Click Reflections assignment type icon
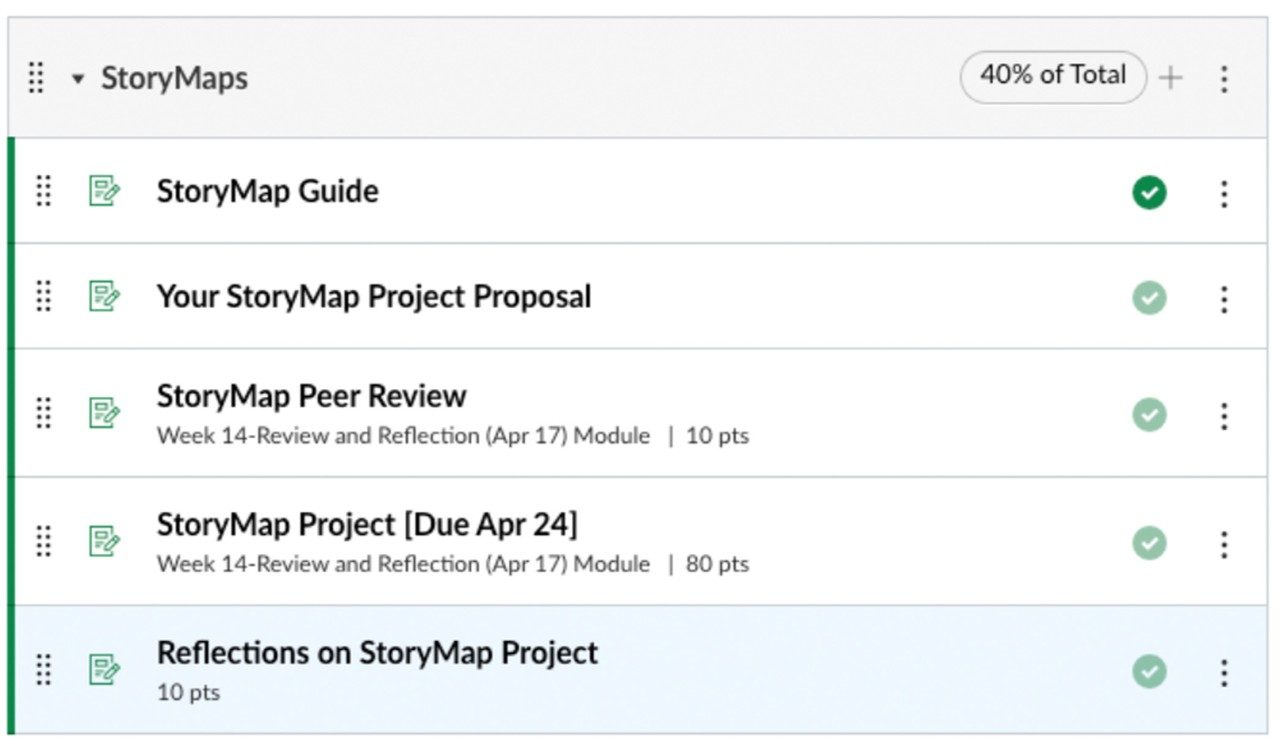 click(x=104, y=668)
